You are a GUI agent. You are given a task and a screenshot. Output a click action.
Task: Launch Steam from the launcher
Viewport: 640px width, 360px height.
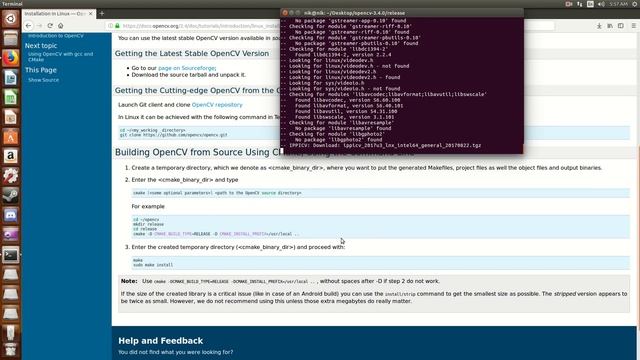pos(11,195)
